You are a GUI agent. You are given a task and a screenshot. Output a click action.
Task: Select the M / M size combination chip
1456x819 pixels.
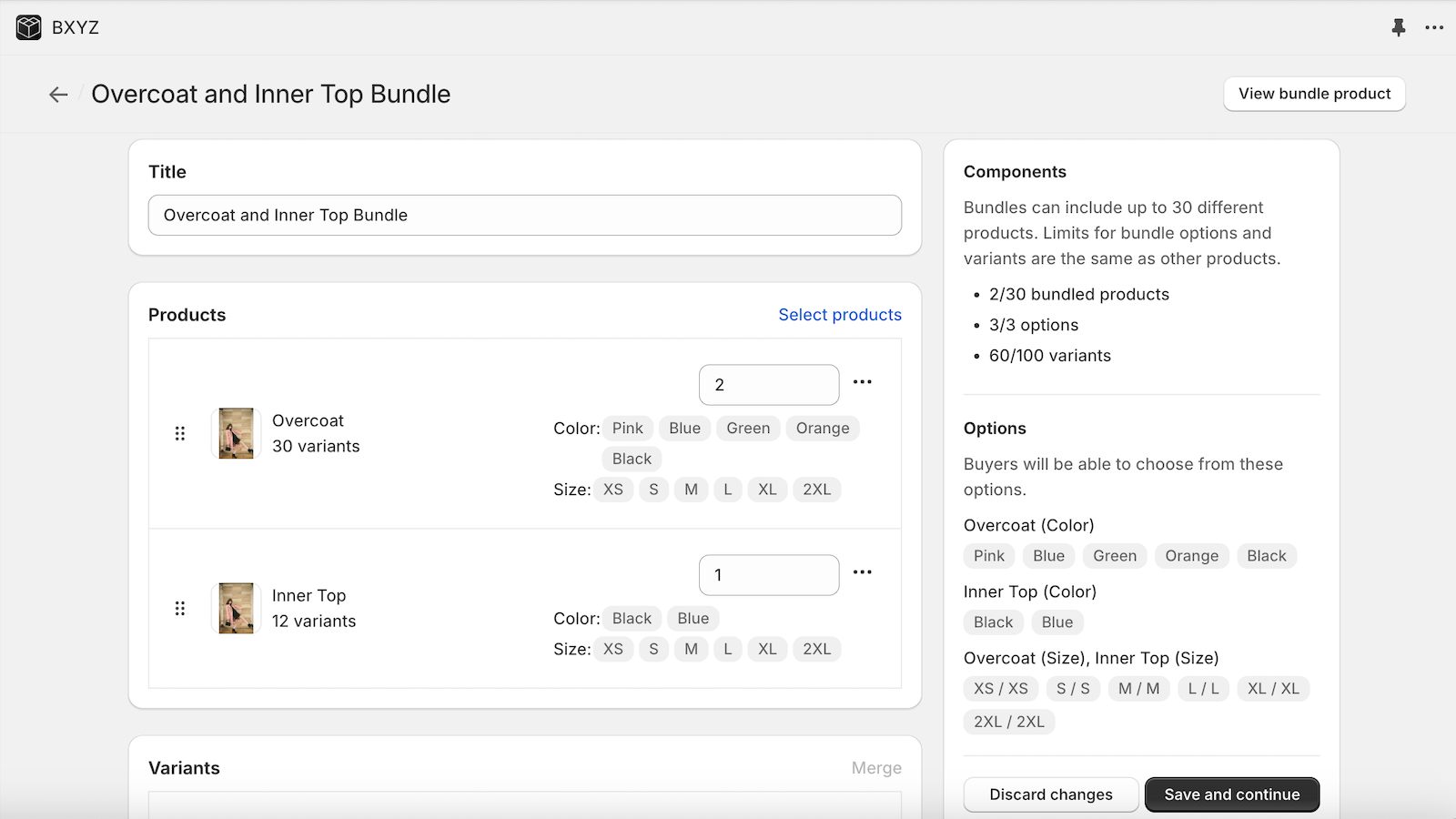[x=1138, y=689]
